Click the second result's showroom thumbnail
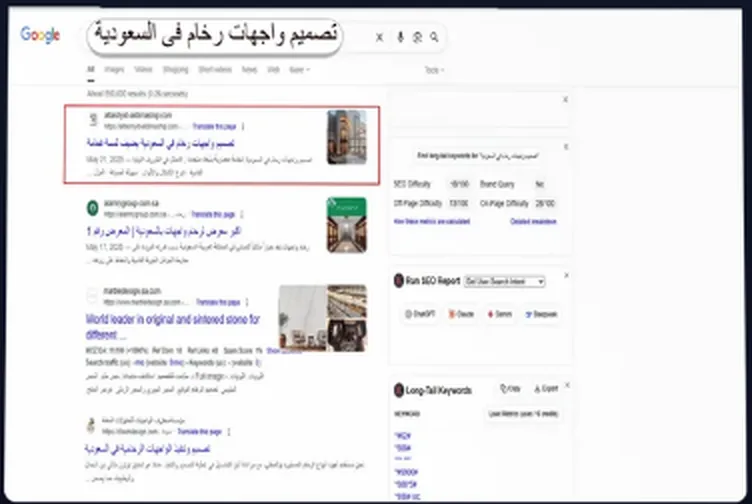This screenshot has width=752, height=504. [x=347, y=225]
